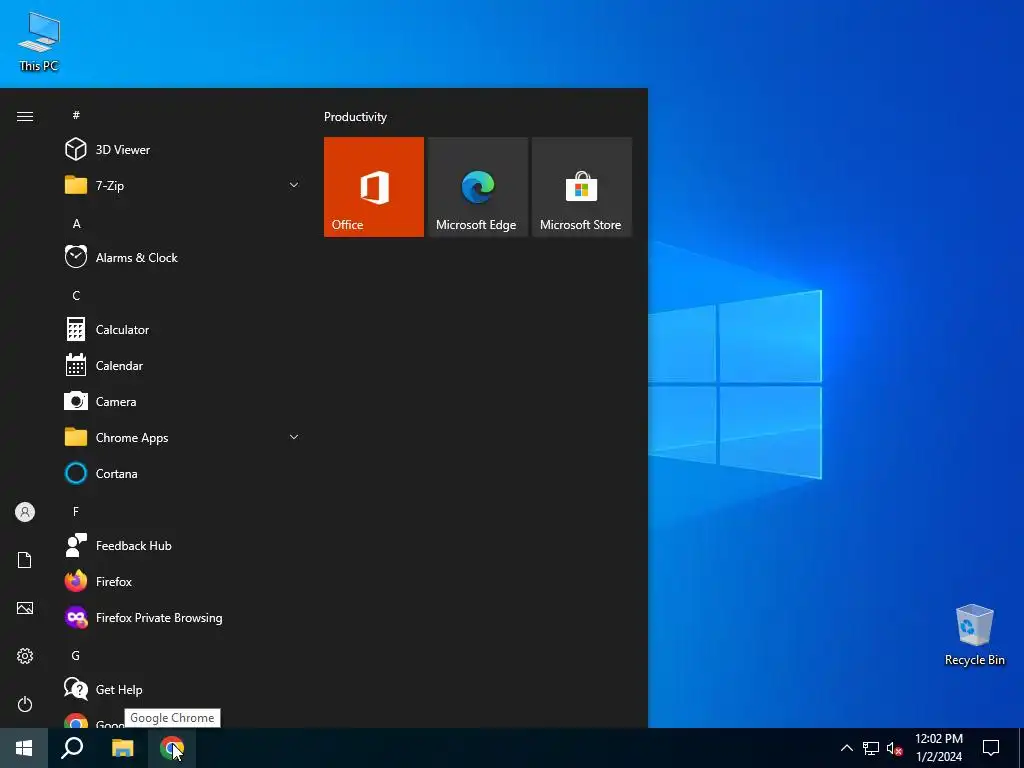
Task: Click the Productivity group heading
Action: pyautogui.click(x=355, y=117)
